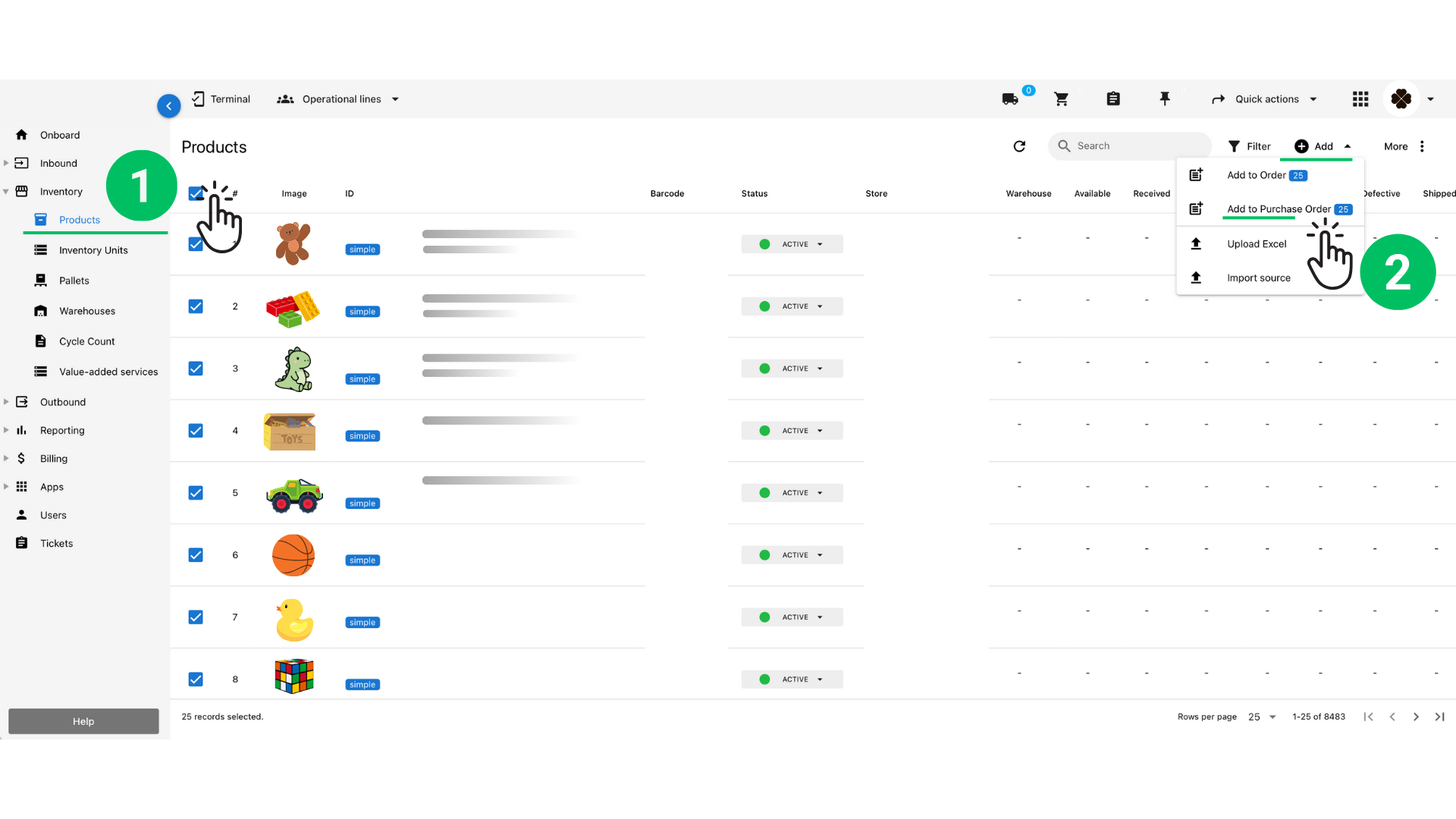This screenshot has height=819, width=1456.
Task: Click the Help button
Action: [x=83, y=721]
